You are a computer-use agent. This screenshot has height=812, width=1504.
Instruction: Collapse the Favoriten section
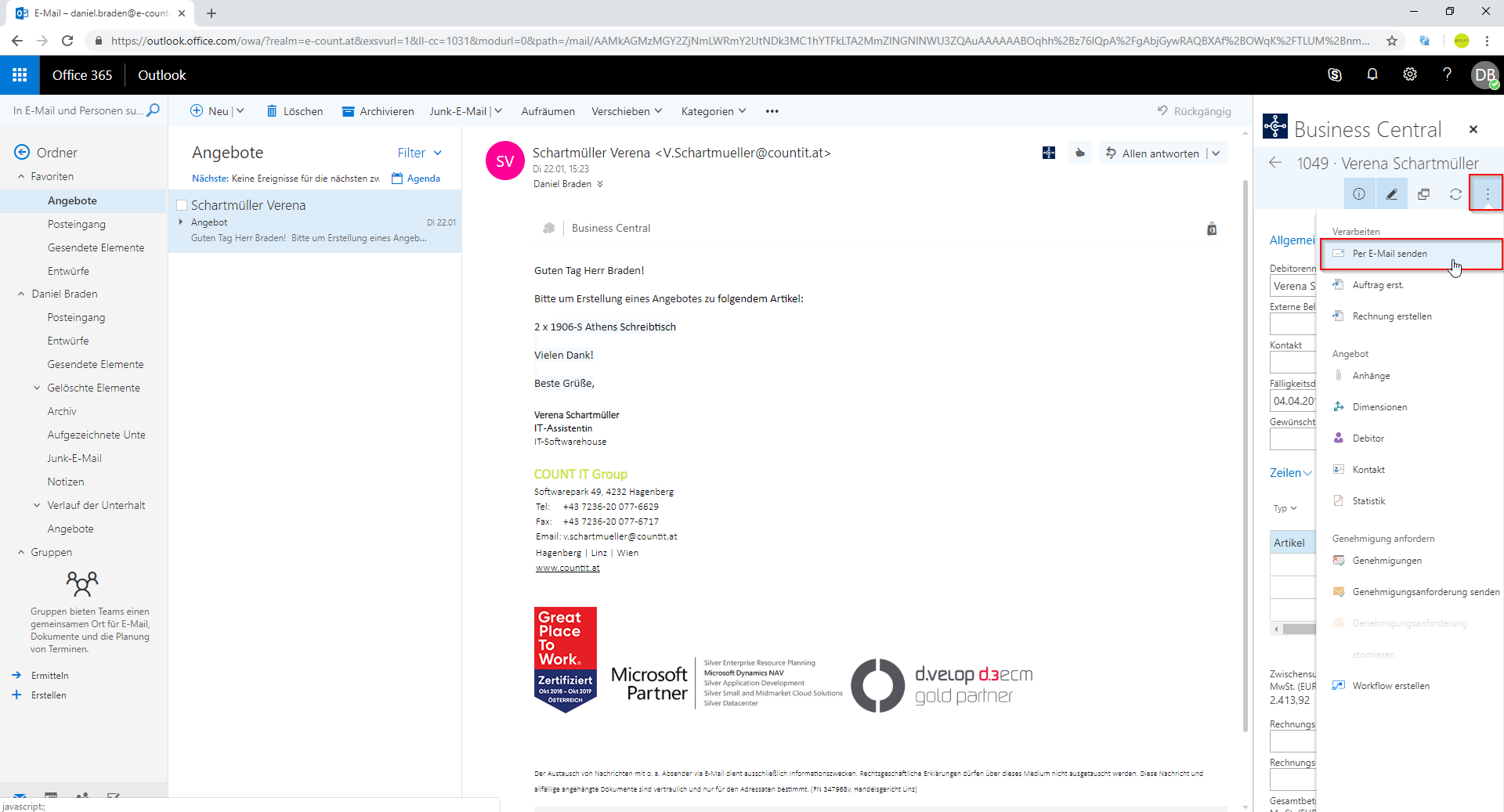[21, 177]
